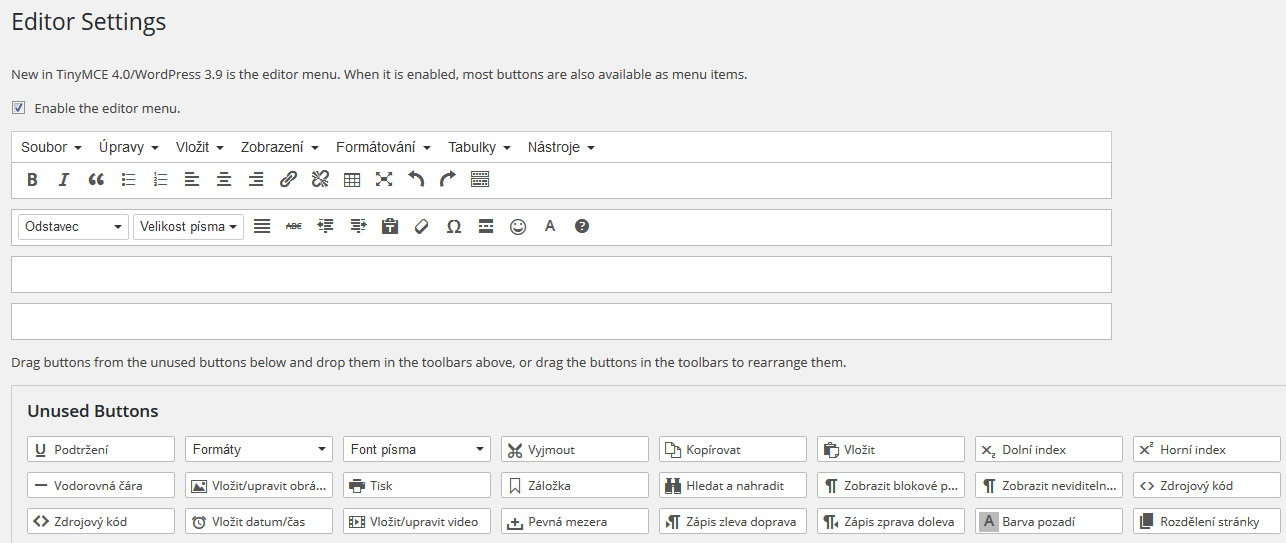Click the Omega special character icon
The height and width of the screenshot is (543, 1286).
coord(454,227)
